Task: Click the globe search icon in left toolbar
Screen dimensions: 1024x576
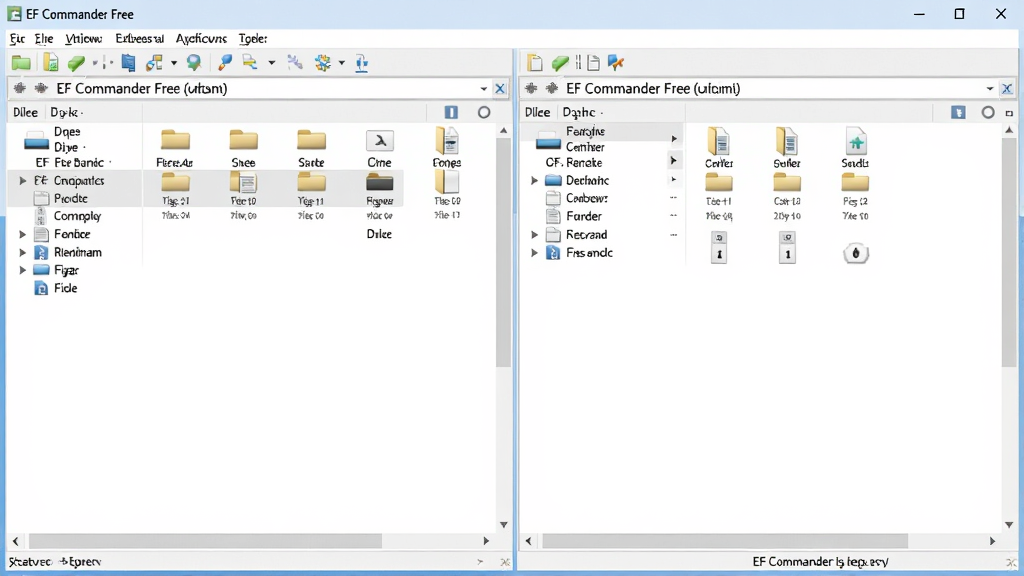Action: pyautogui.click(x=194, y=63)
